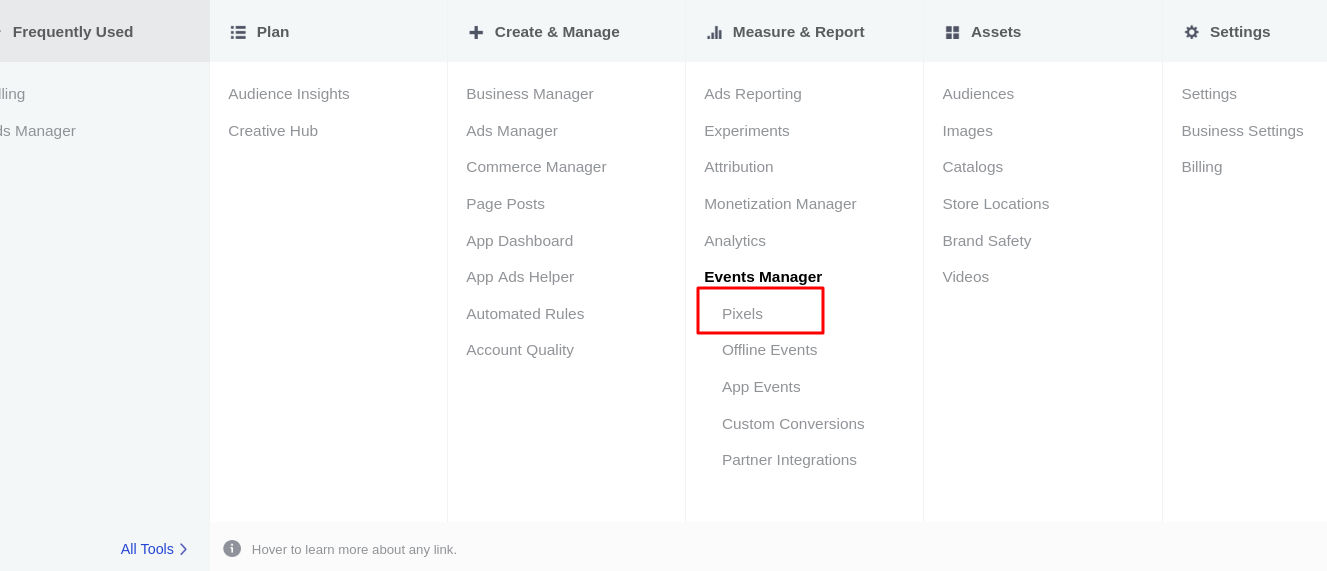Open Analytics

click(x=735, y=241)
